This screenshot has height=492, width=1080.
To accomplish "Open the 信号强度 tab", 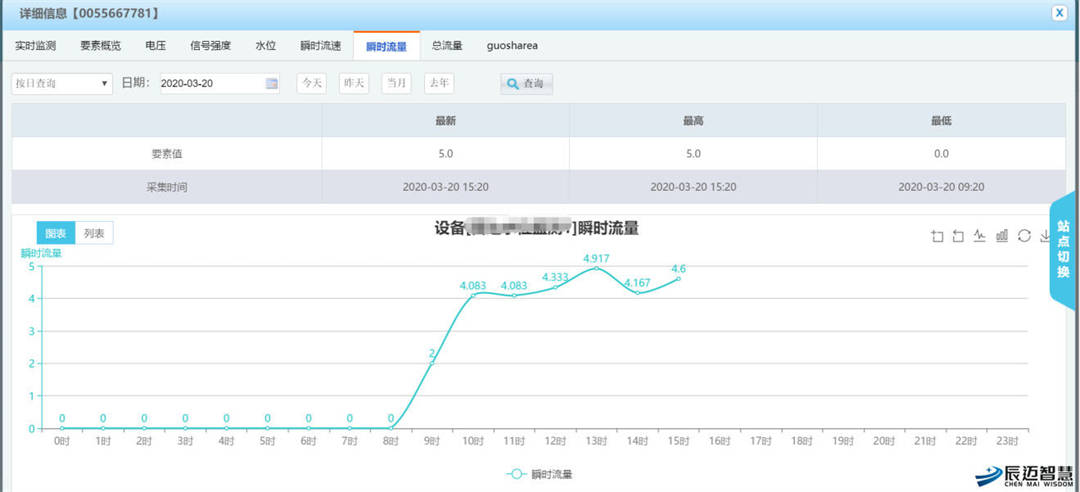I will pyautogui.click(x=210, y=46).
